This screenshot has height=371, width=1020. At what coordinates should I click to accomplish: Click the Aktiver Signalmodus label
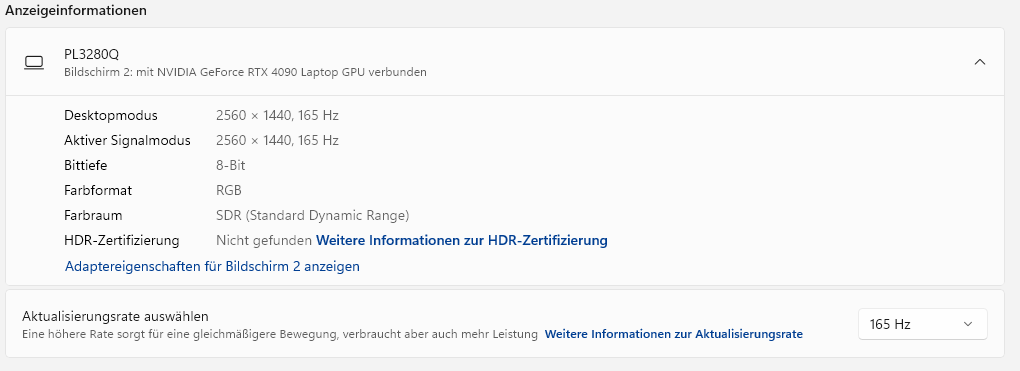(128, 141)
